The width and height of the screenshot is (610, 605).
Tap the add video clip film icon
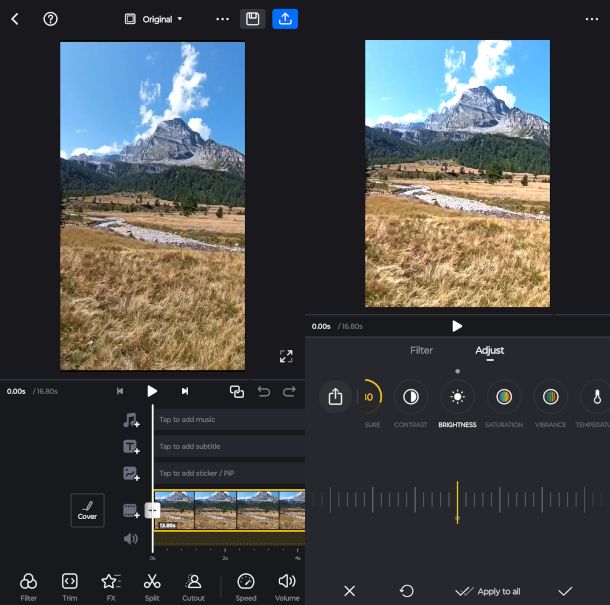[131, 510]
